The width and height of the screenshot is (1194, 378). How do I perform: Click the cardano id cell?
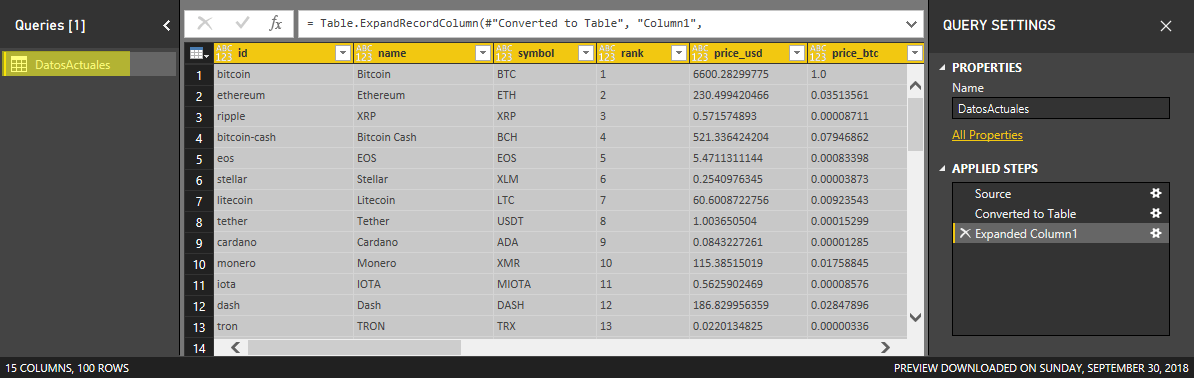pyautogui.click(x=284, y=242)
